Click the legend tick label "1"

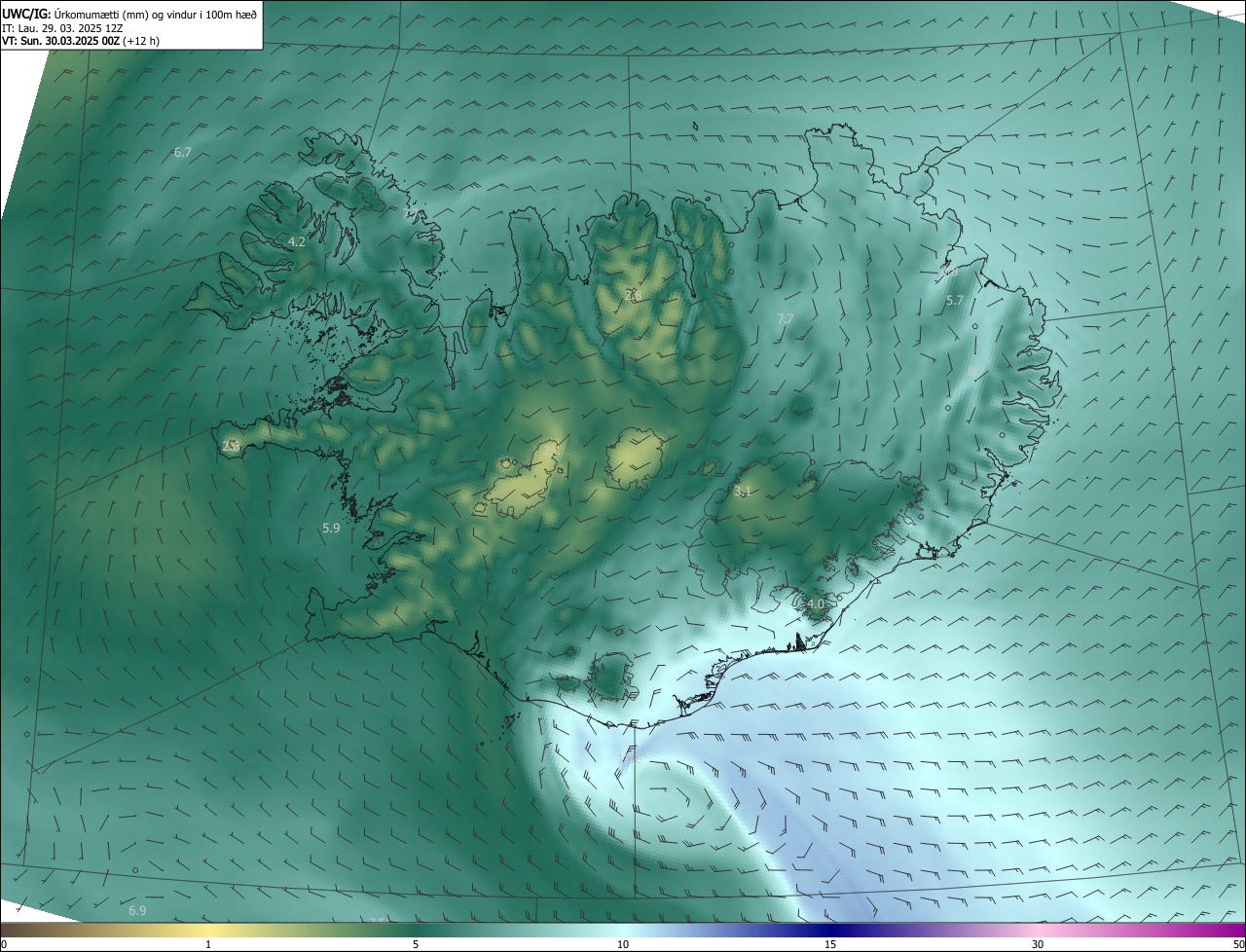[x=208, y=944]
